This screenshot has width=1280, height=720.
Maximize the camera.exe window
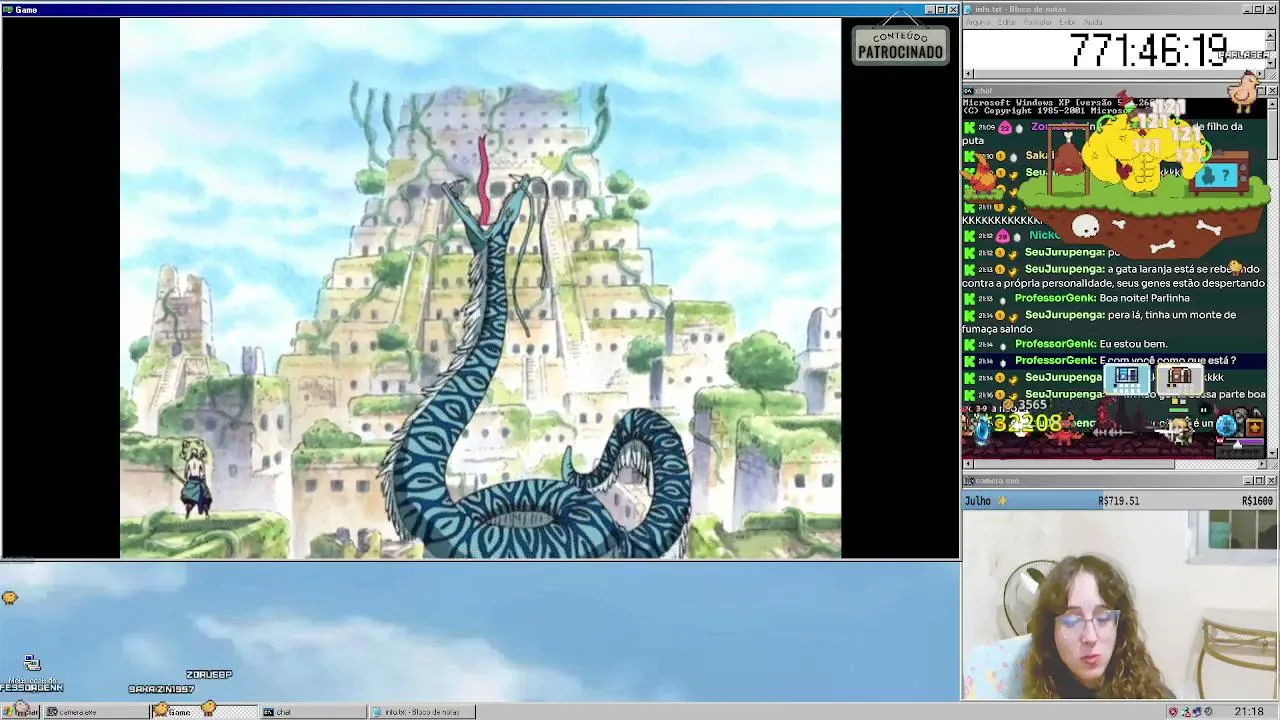click(1260, 481)
